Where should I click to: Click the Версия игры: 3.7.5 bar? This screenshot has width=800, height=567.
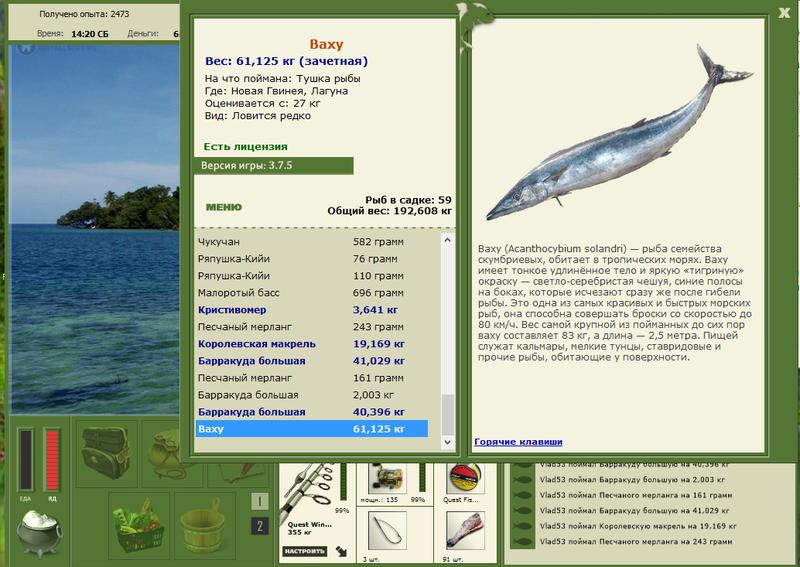(x=273, y=166)
